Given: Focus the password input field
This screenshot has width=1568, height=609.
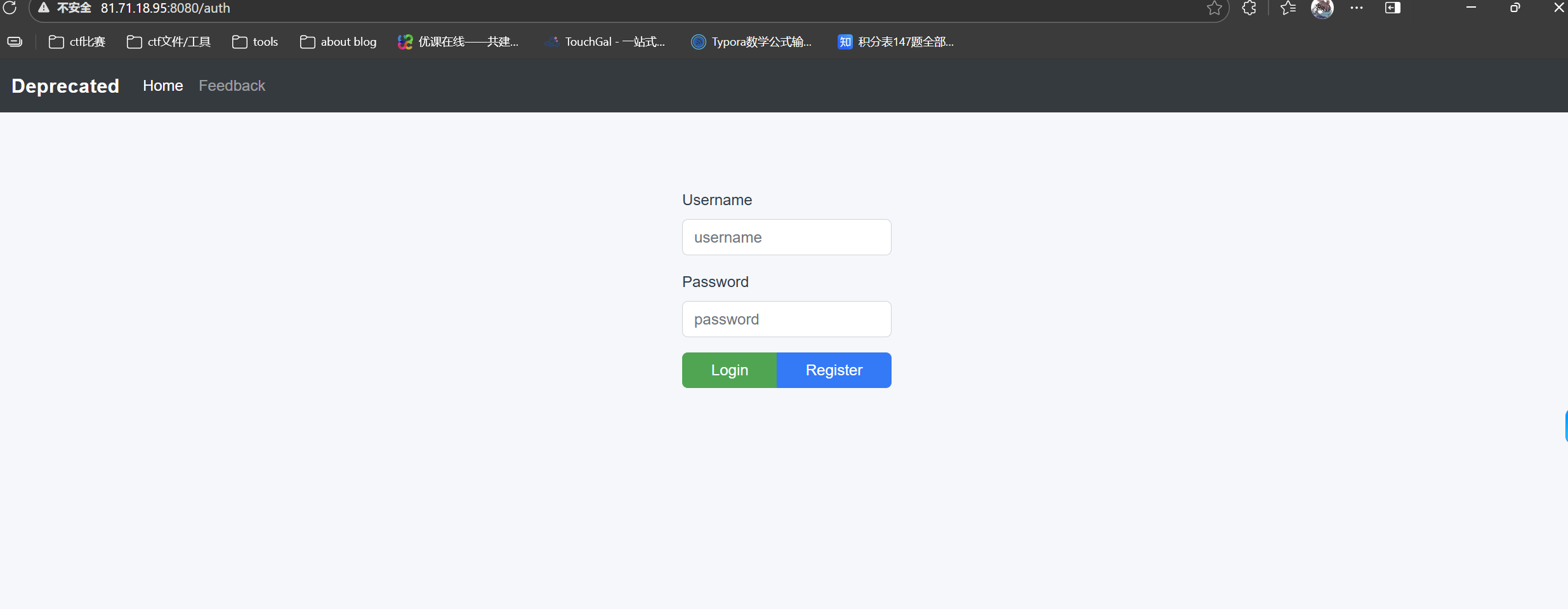Looking at the screenshot, I should pyautogui.click(x=787, y=319).
